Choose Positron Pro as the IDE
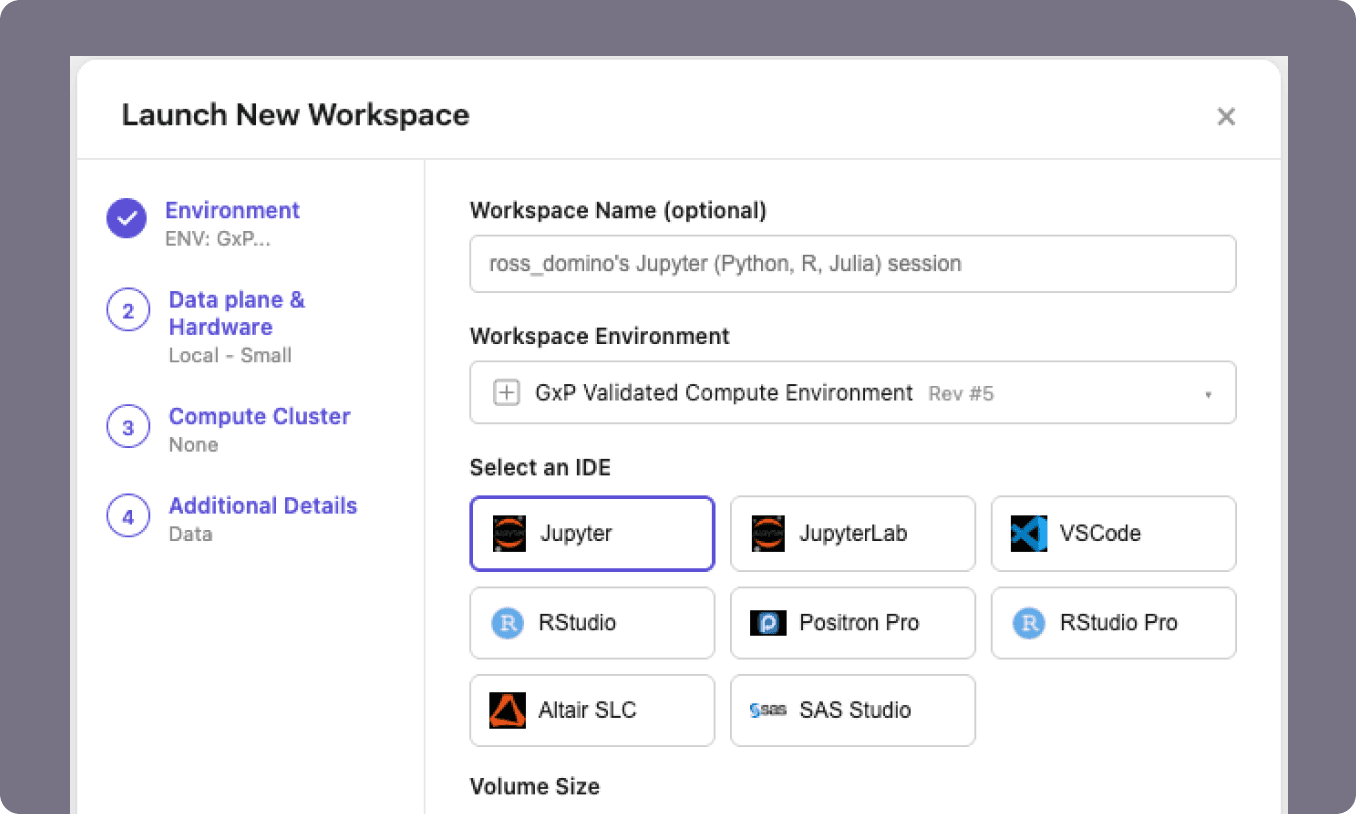 tap(853, 623)
